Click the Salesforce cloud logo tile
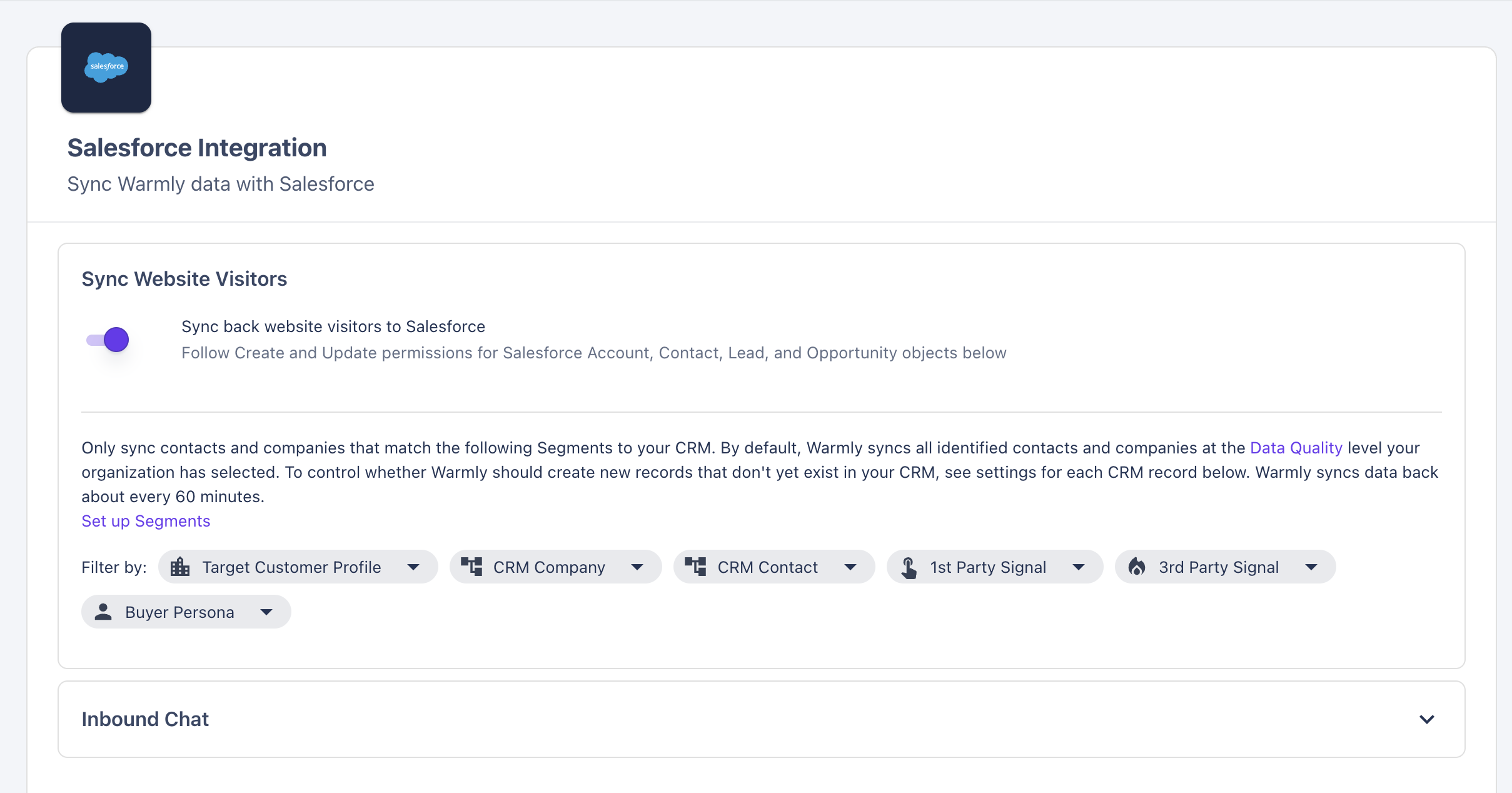Image resolution: width=1512 pixels, height=793 pixels. (x=106, y=68)
